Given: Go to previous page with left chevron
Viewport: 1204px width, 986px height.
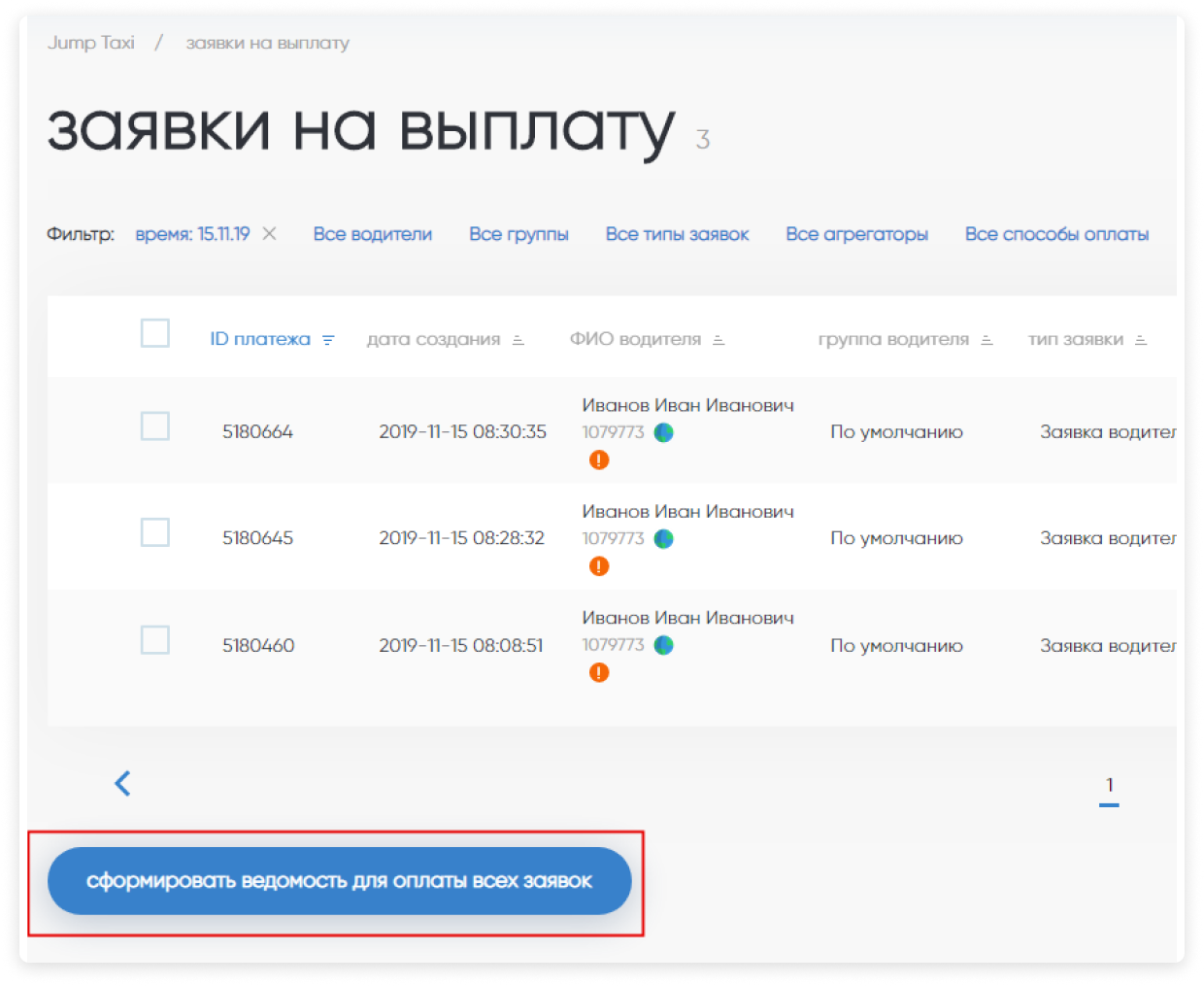Looking at the screenshot, I should (x=122, y=784).
